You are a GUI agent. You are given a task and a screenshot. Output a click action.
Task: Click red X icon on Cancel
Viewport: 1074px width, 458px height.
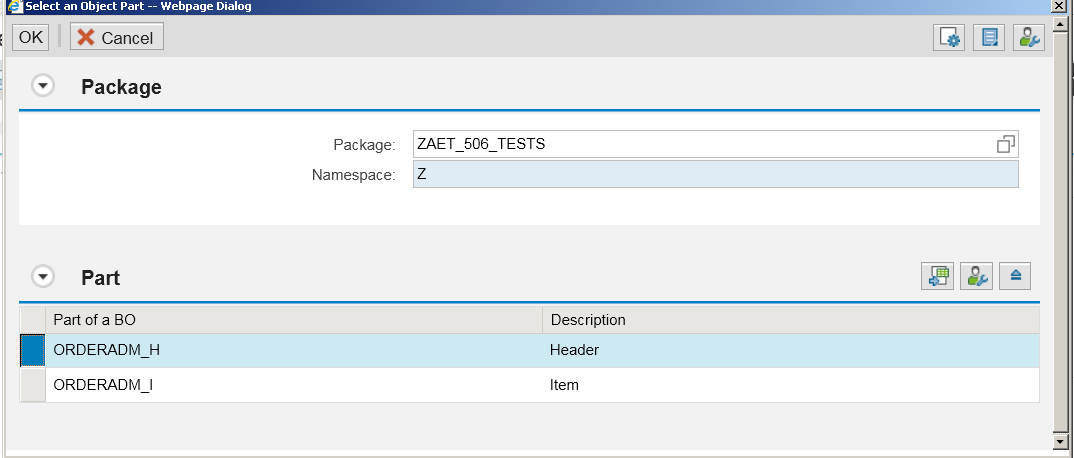click(x=86, y=37)
